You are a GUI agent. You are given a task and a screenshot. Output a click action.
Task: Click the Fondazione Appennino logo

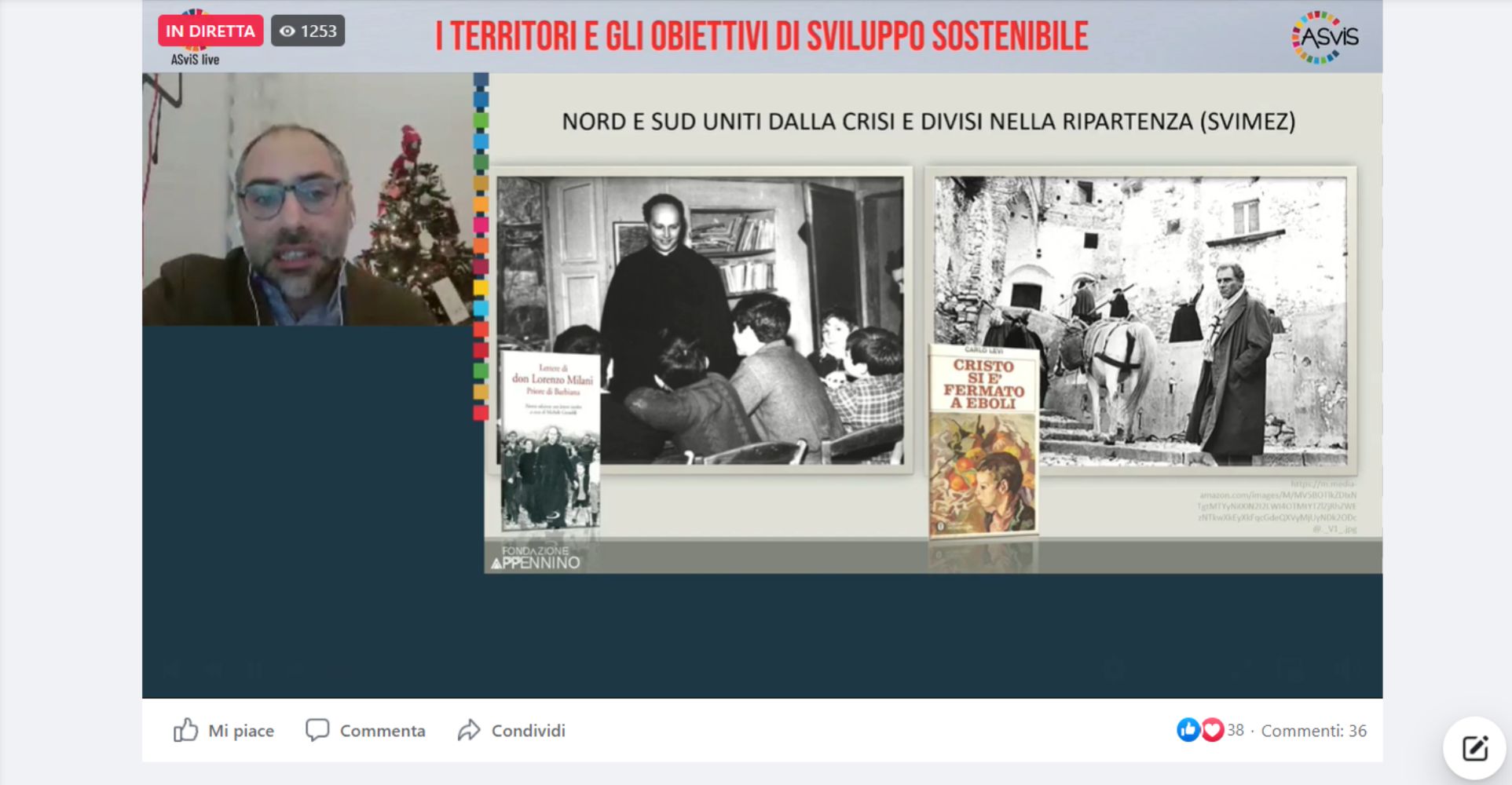(536, 557)
